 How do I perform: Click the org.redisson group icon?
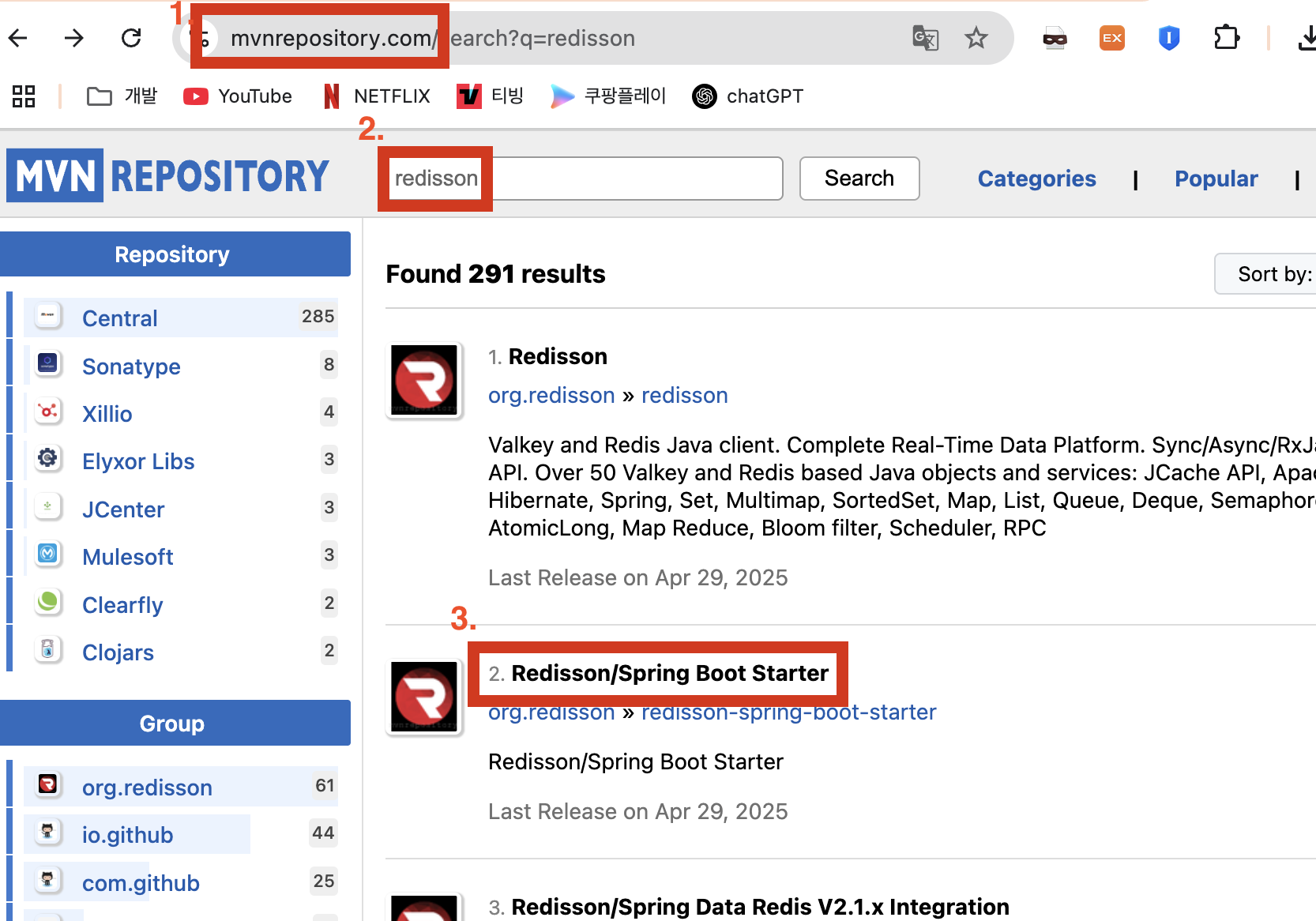click(x=48, y=785)
